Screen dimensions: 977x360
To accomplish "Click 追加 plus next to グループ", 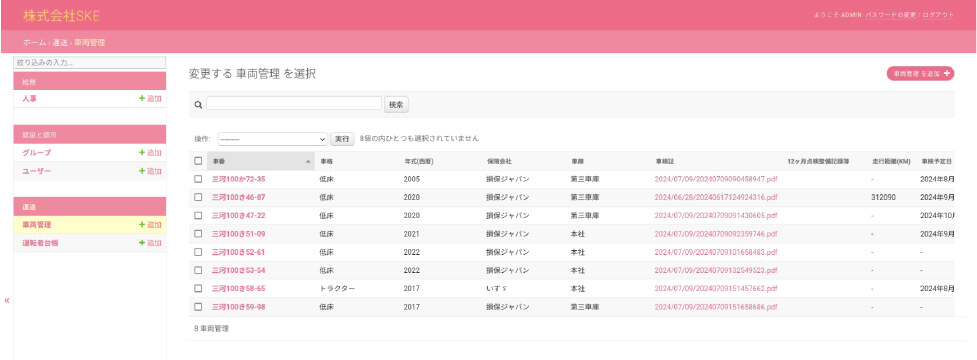I will (x=150, y=153).
